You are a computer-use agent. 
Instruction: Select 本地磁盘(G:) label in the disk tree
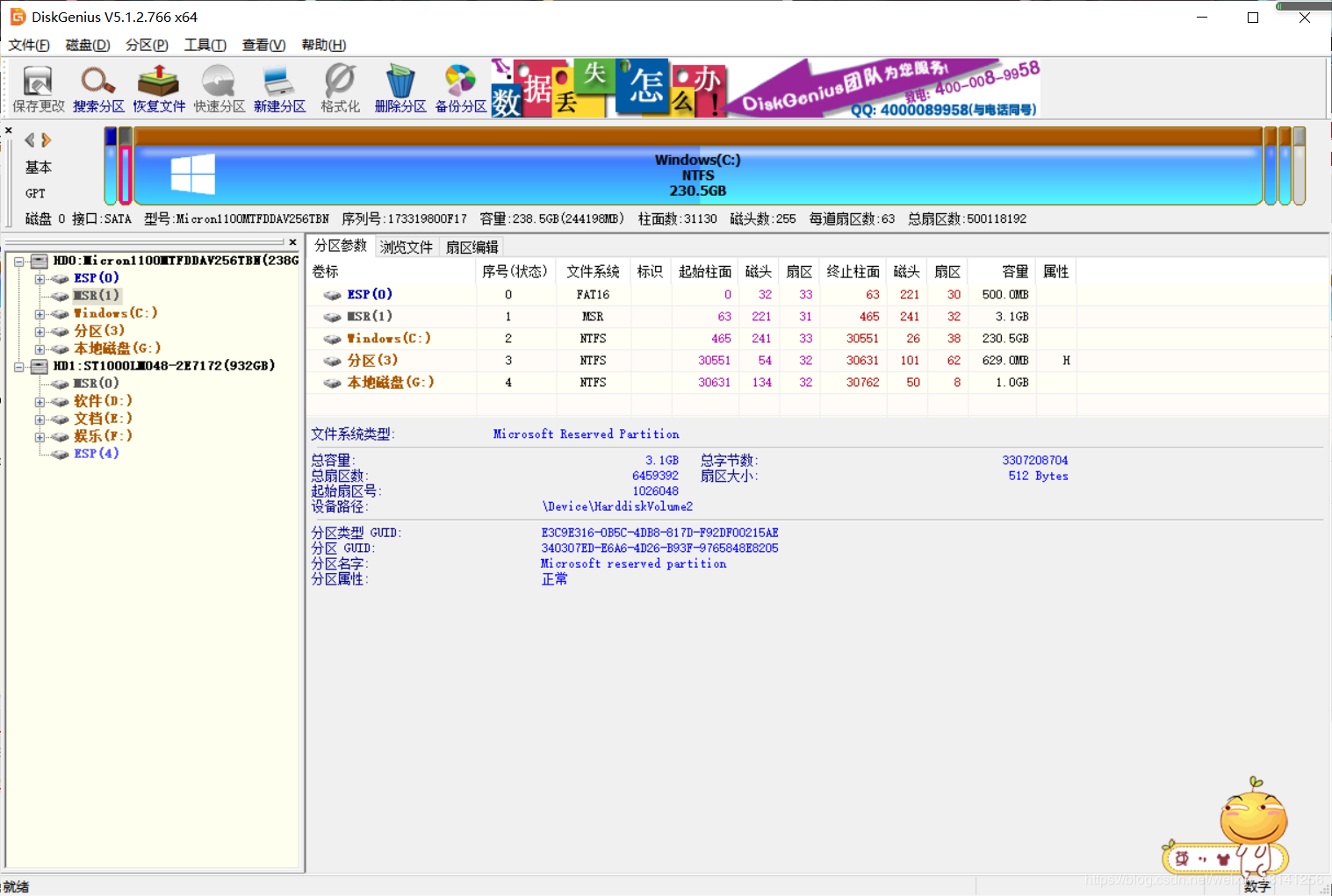pyautogui.click(x=118, y=348)
